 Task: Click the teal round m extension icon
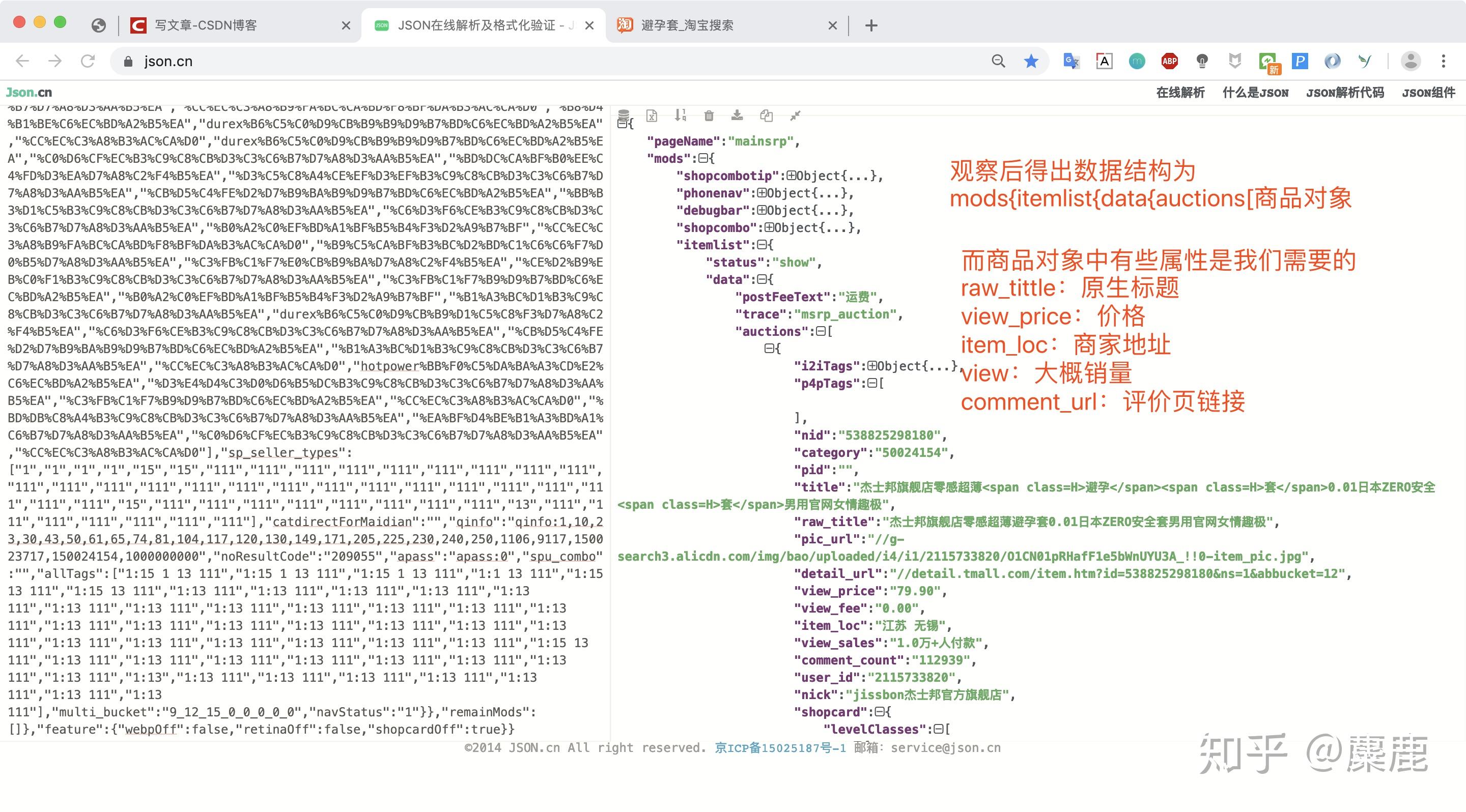pyautogui.click(x=1137, y=61)
